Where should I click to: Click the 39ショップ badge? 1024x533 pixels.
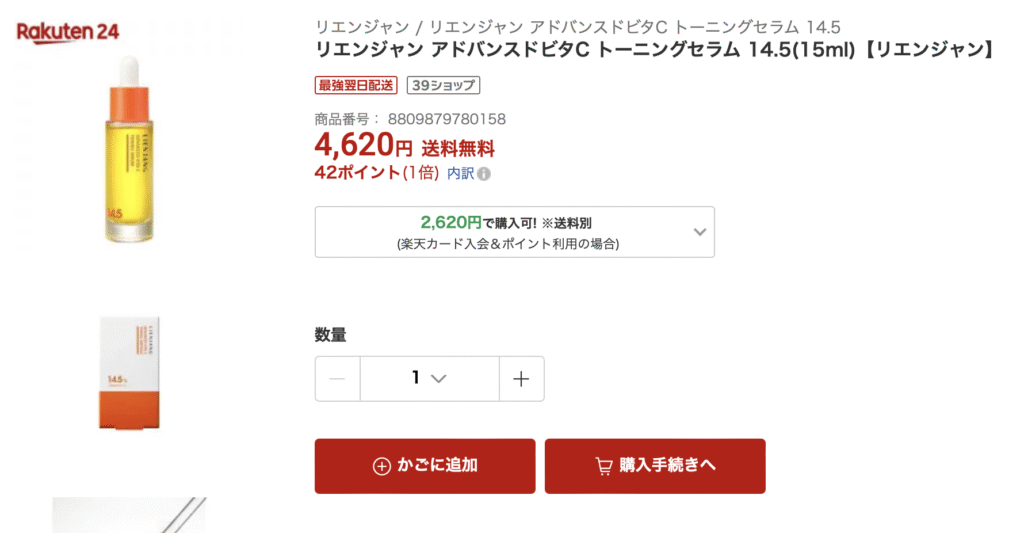pyautogui.click(x=443, y=85)
